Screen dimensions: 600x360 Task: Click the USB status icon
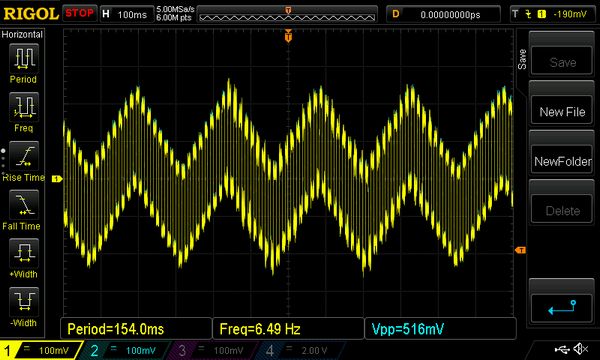click(x=562, y=349)
